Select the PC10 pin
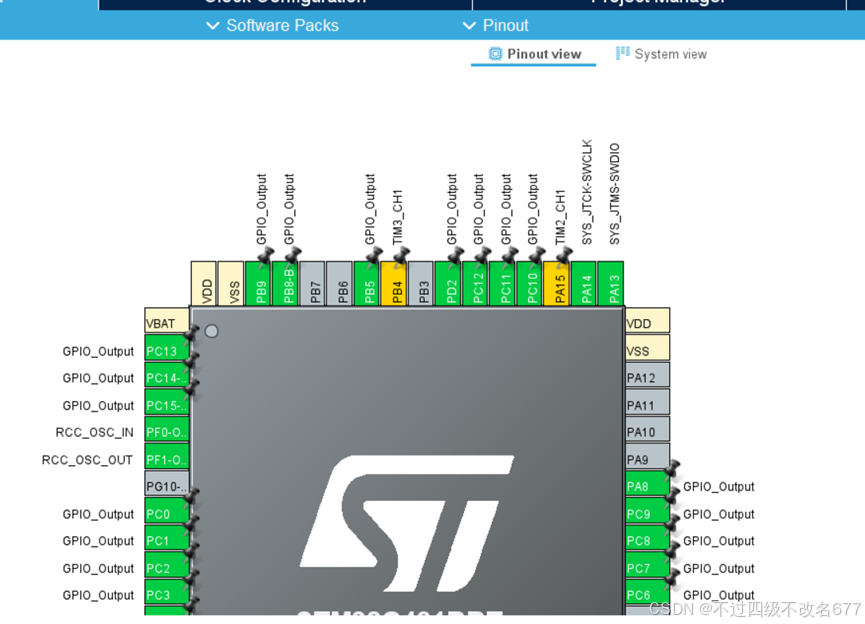 (x=530, y=284)
